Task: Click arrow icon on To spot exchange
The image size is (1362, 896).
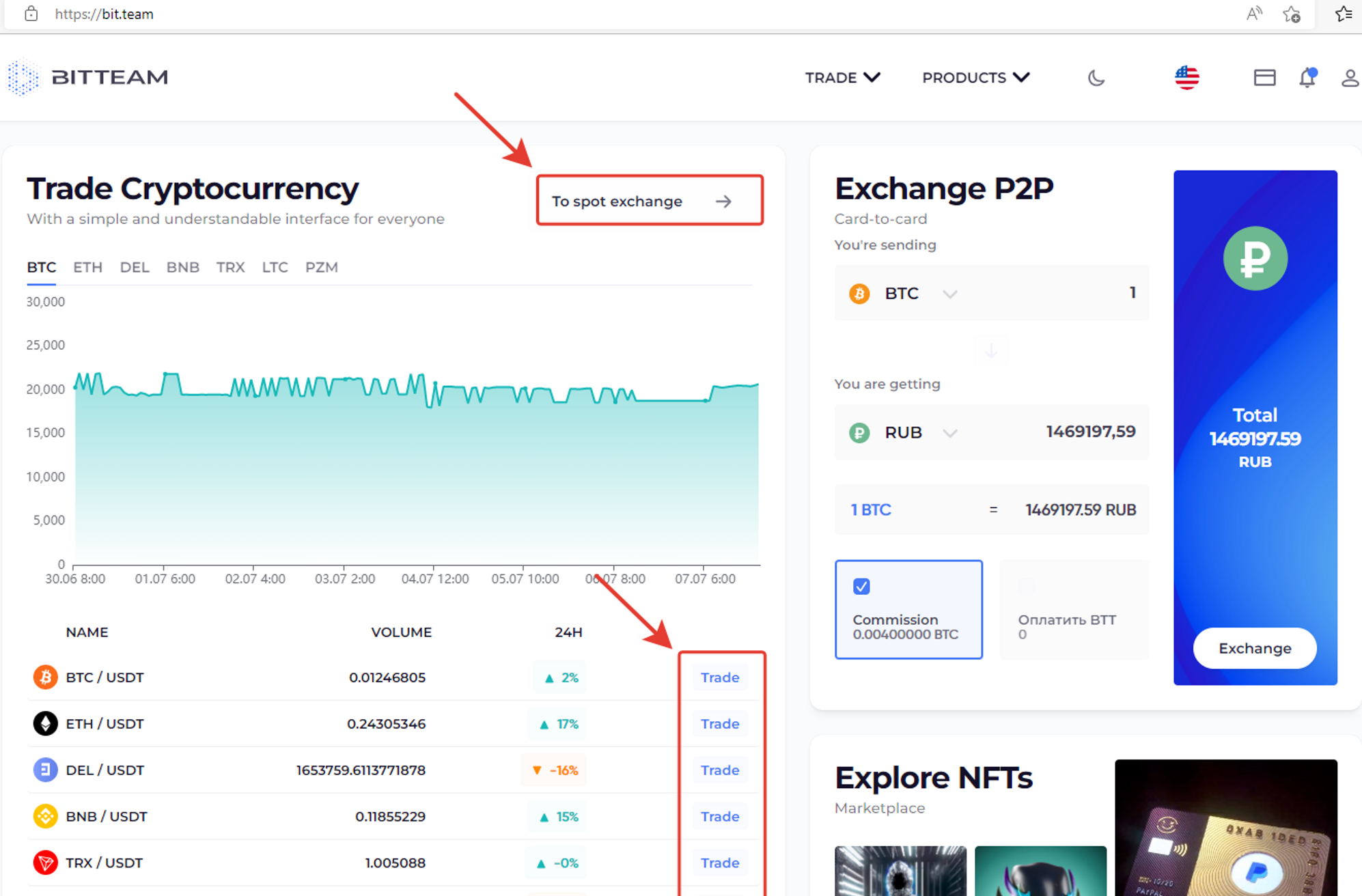Action: tap(724, 201)
